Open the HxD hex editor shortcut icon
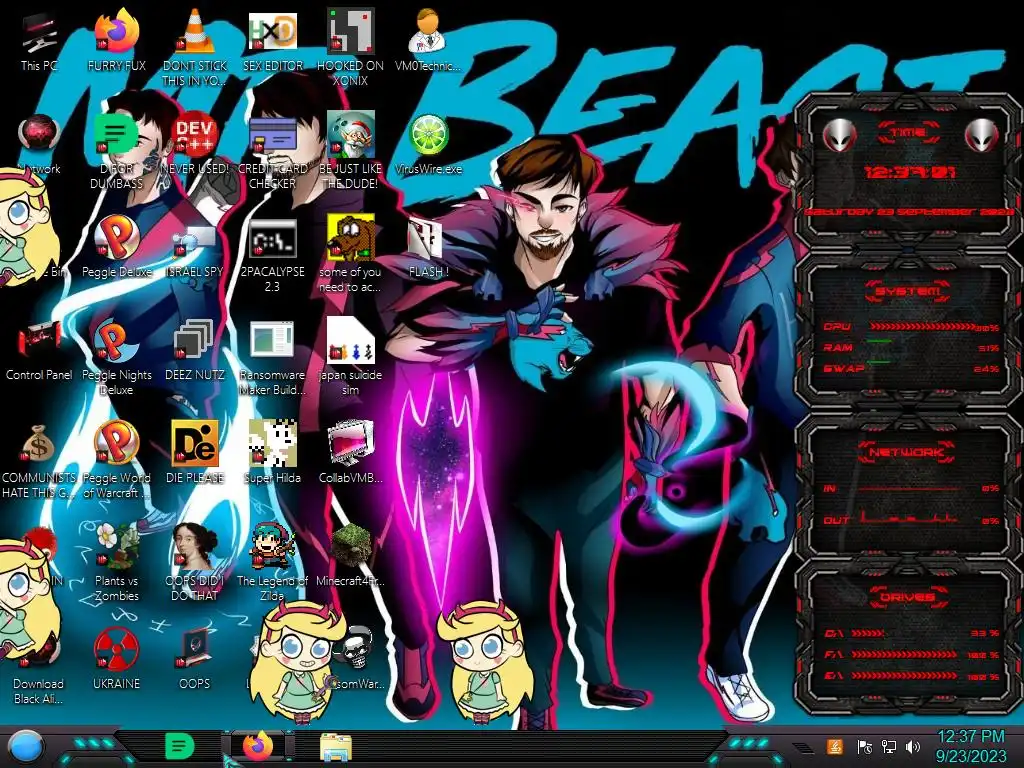Screen dimensions: 1024x768 tap(272, 33)
